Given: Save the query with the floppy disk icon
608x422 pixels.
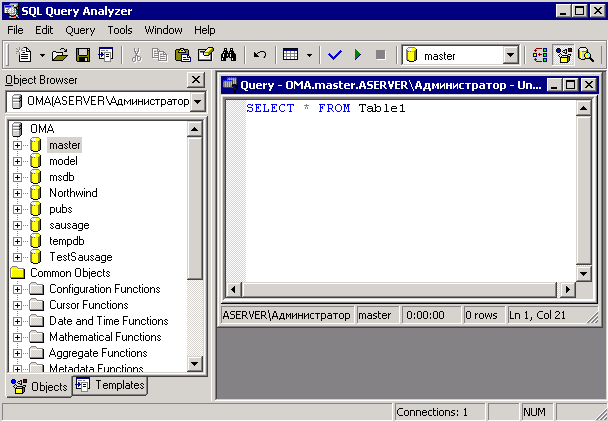Looking at the screenshot, I should [x=83, y=55].
